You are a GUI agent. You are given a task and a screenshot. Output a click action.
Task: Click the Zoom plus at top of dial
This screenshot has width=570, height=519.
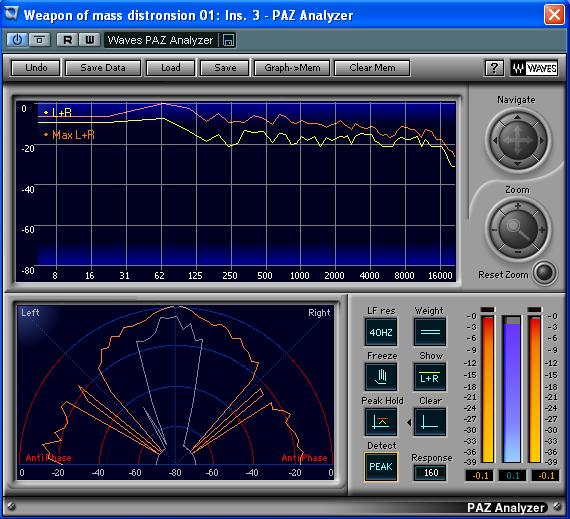tap(518, 206)
